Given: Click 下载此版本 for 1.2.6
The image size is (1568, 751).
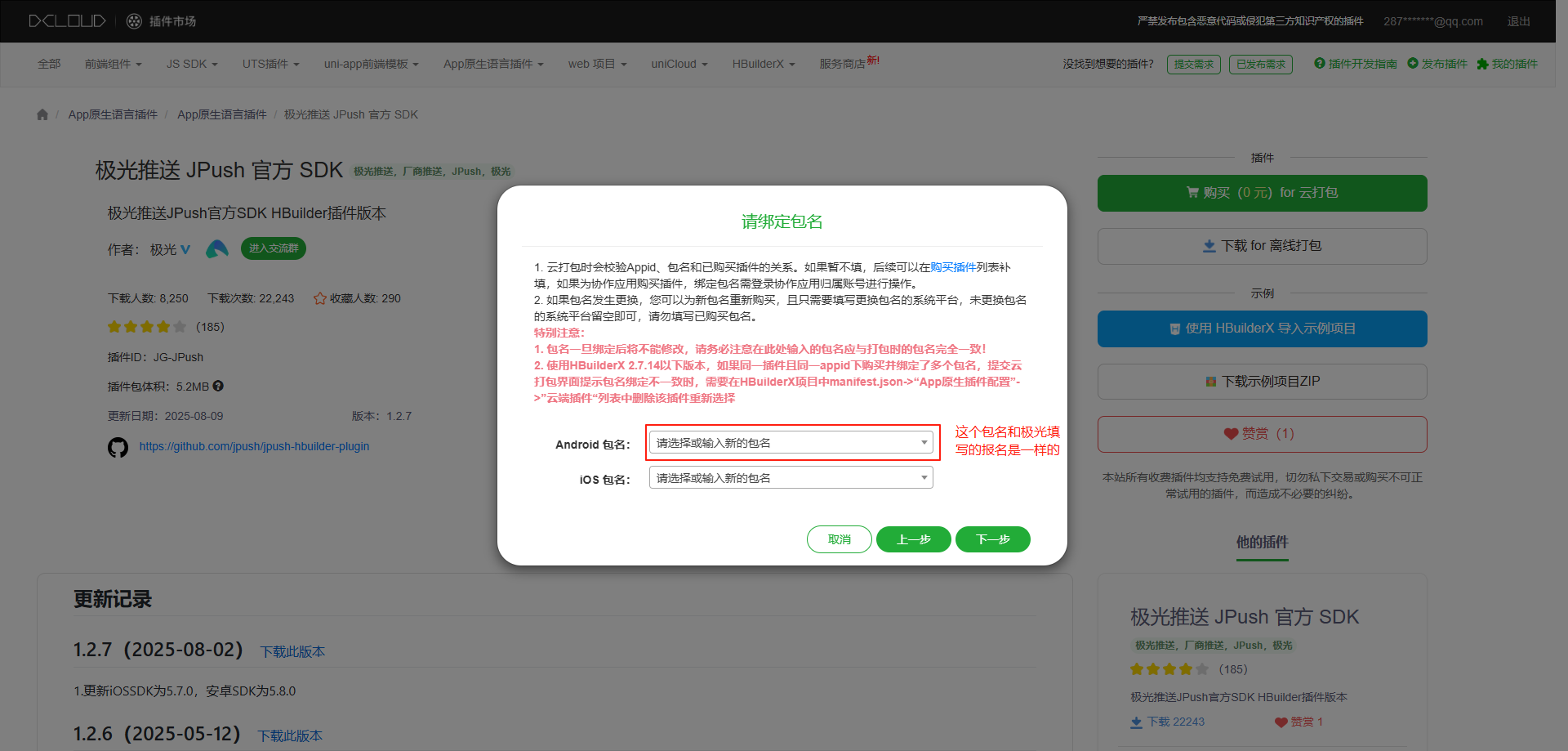Looking at the screenshot, I should tap(290, 735).
